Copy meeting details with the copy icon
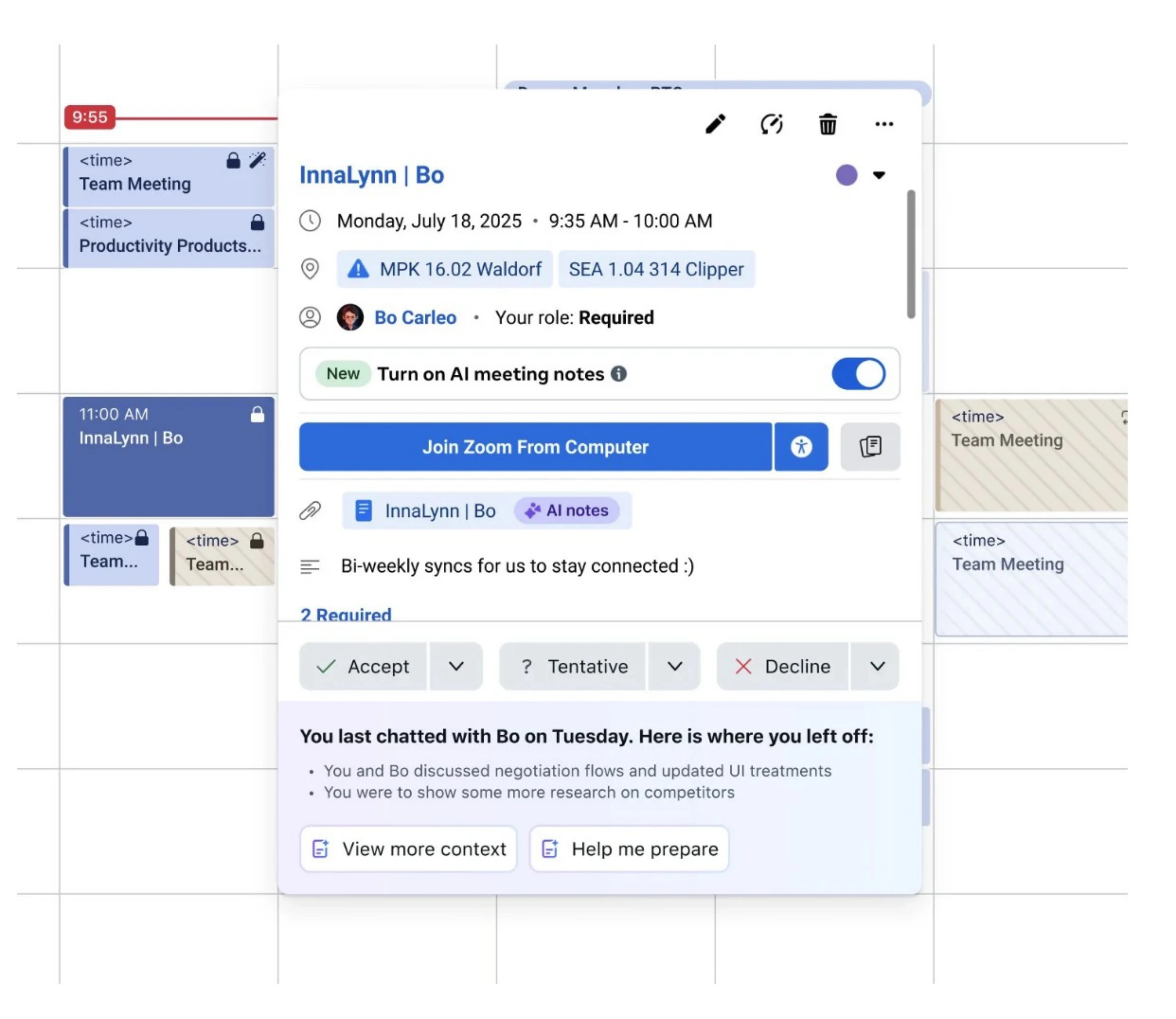1176x1019 pixels. (870, 447)
